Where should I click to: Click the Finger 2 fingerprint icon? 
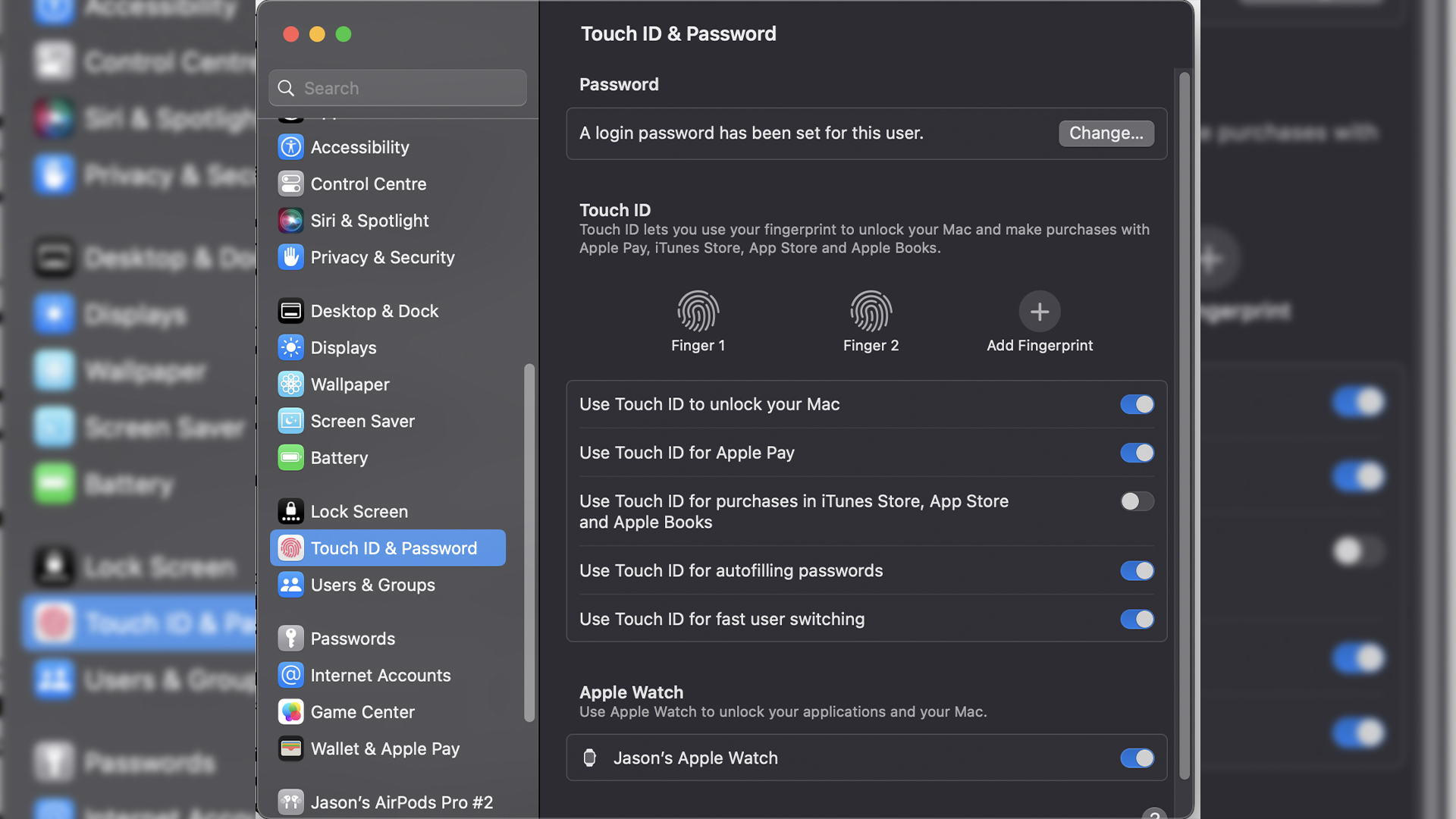(x=870, y=311)
